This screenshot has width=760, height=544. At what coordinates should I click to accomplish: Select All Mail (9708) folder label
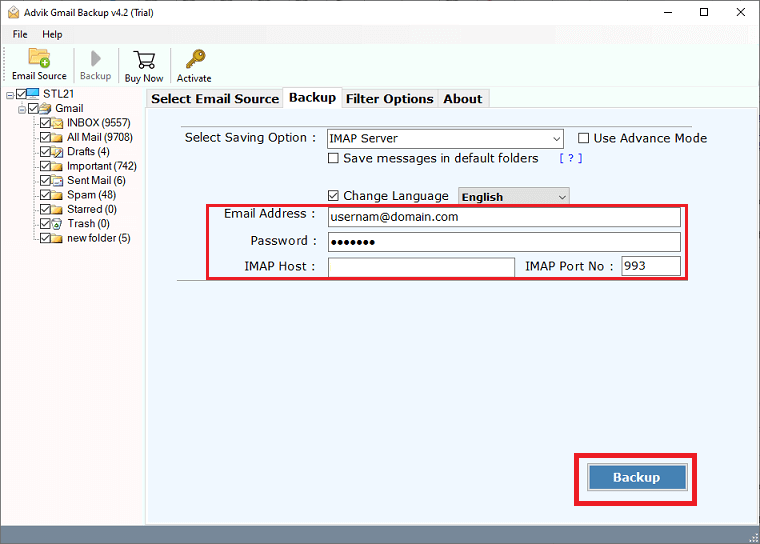[x=100, y=137]
